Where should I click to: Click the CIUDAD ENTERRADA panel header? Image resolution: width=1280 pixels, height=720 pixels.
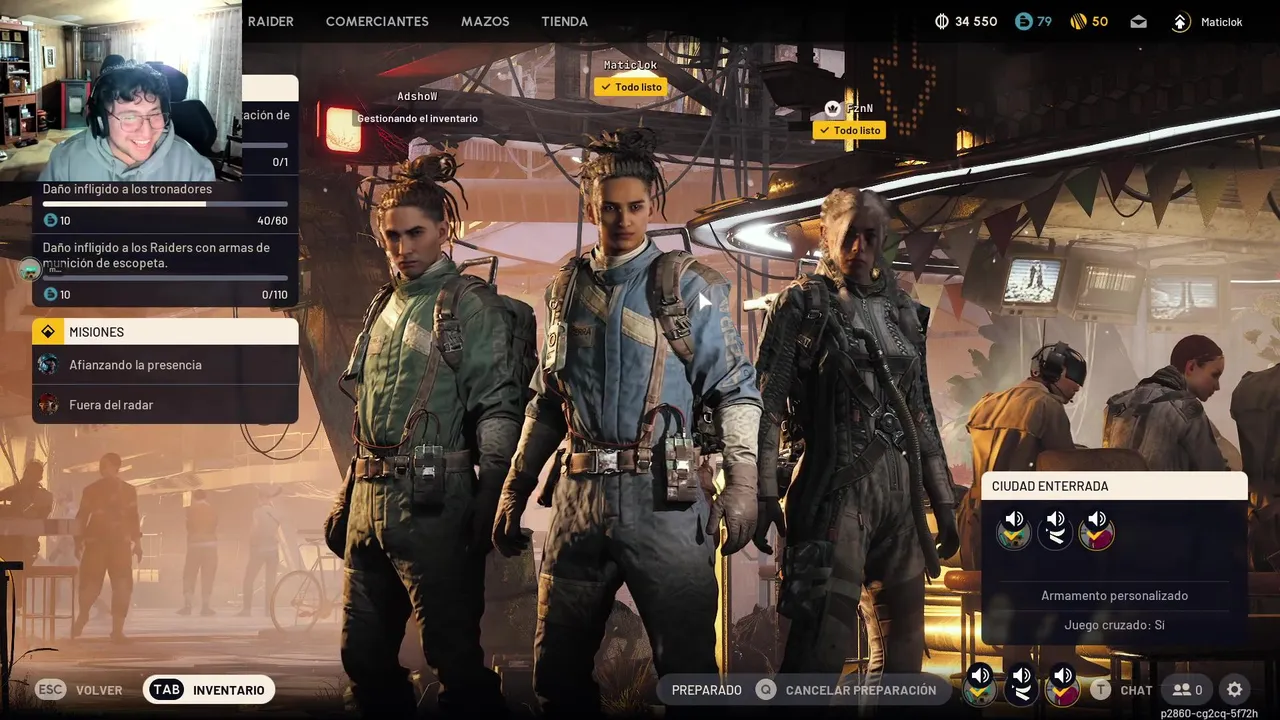1115,486
